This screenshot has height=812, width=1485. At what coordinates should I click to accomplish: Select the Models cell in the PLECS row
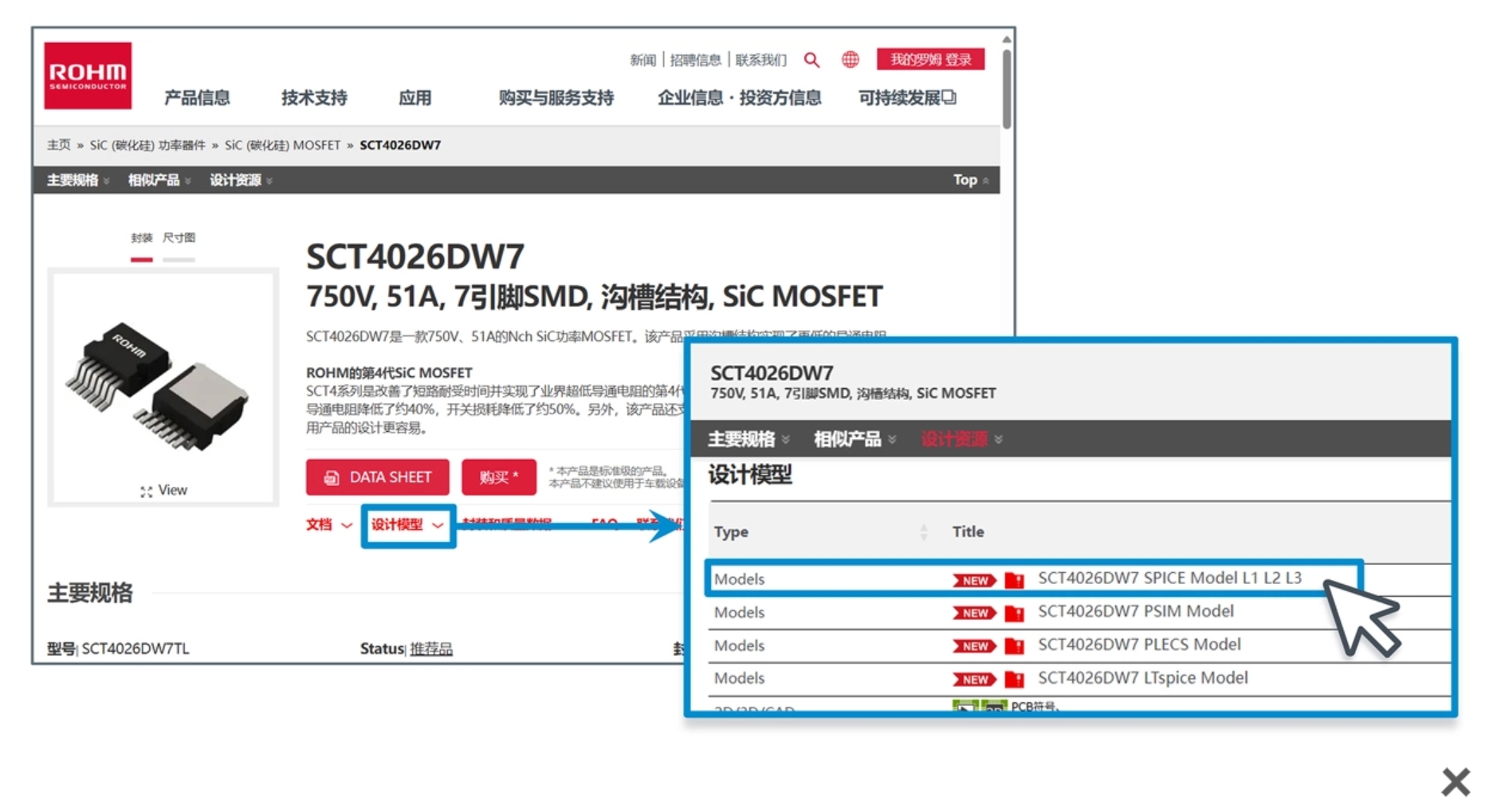(739, 646)
